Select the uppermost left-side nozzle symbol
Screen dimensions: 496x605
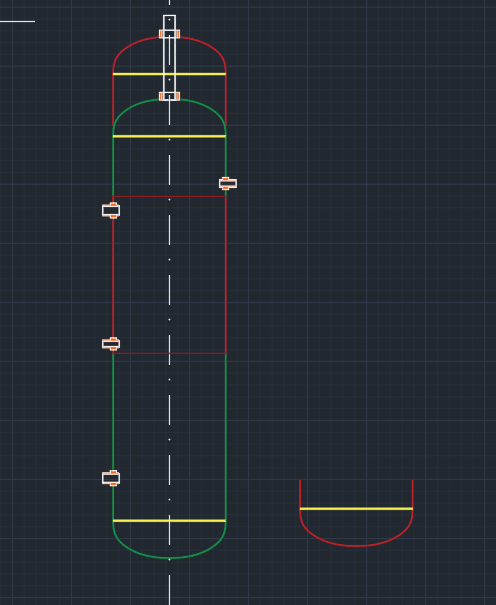tap(111, 210)
